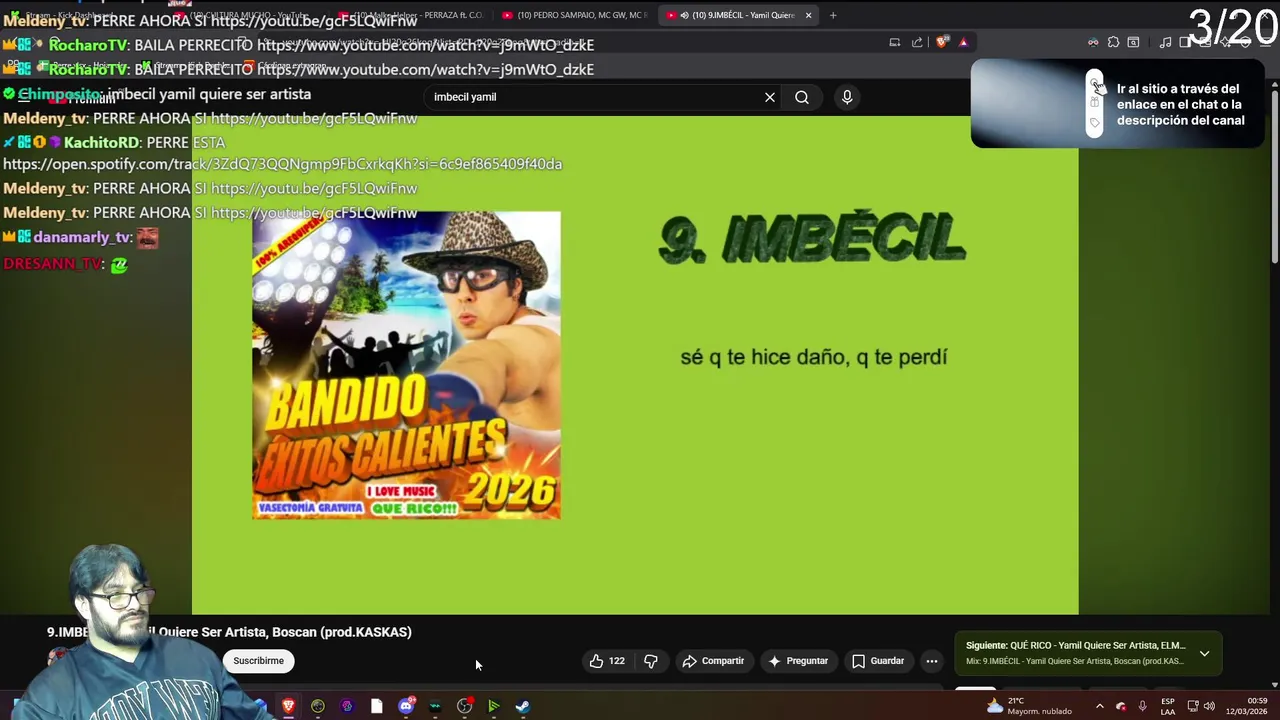Select the lyric 'sé q te hice daño, q te perdí'
This screenshot has height=720, width=1280.
point(813,357)
